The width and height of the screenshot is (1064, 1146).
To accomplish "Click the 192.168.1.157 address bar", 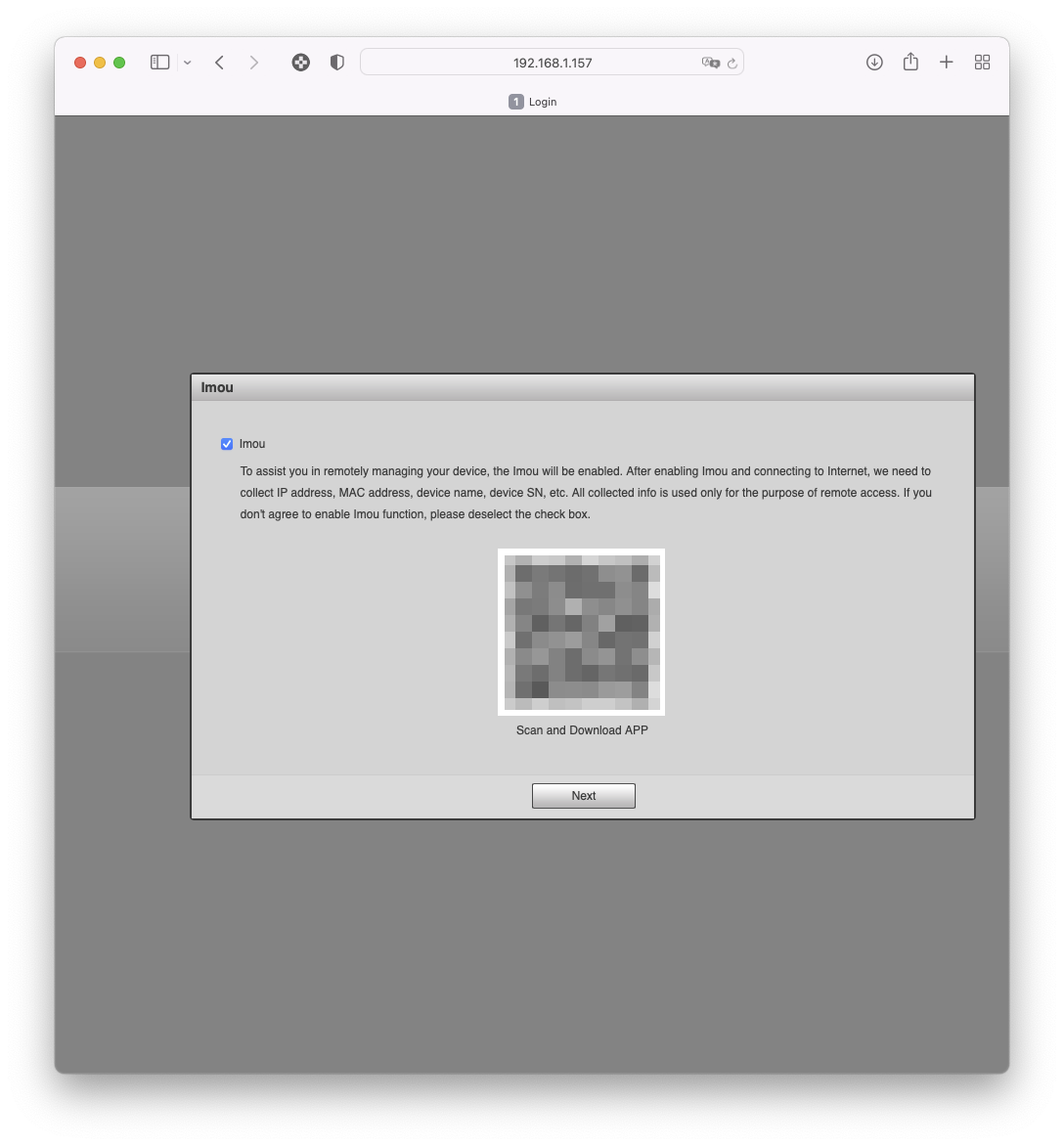I will [x=552, y=63].
